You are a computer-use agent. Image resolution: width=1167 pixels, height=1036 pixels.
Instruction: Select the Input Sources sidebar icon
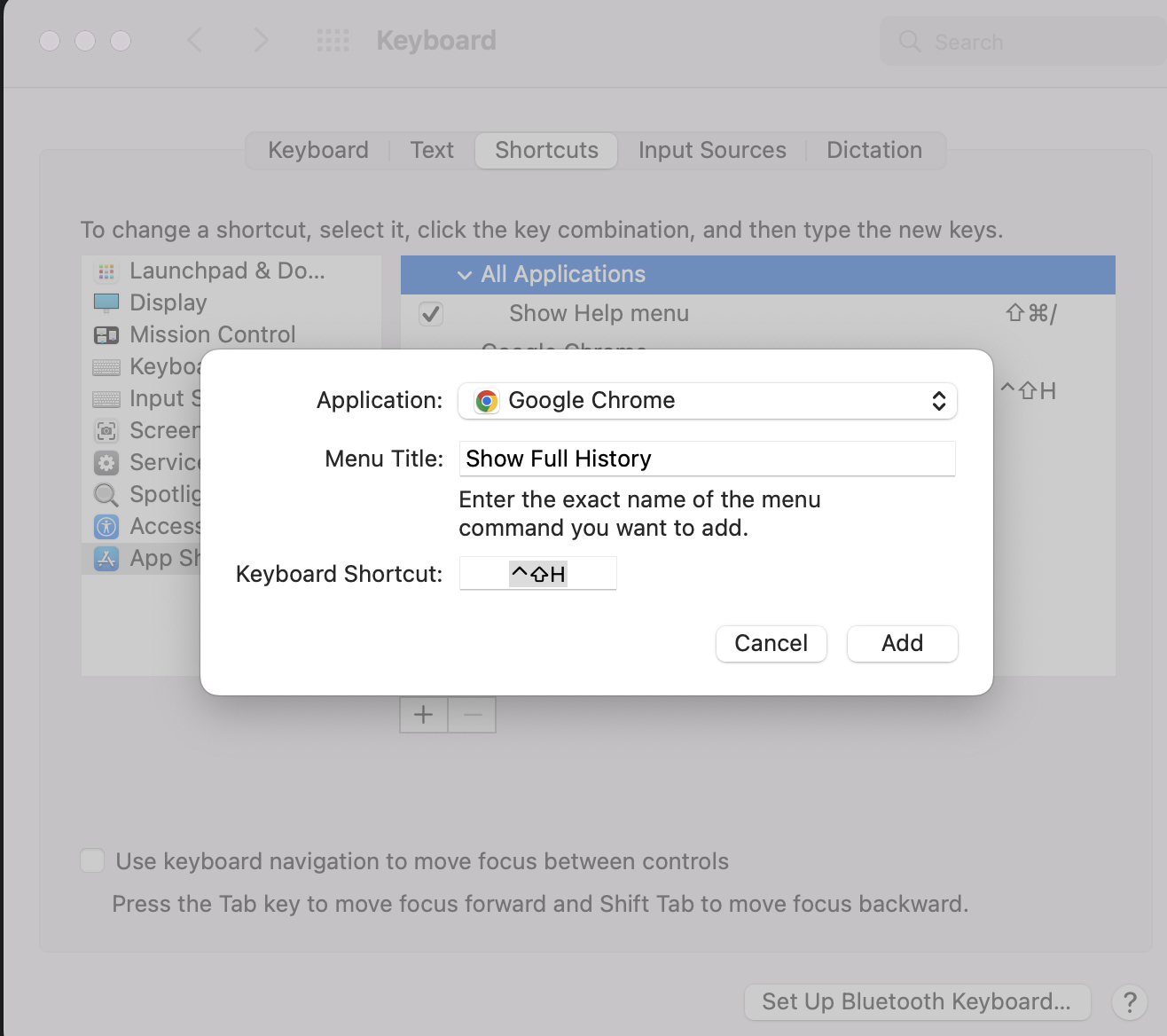tap(106, 399)
